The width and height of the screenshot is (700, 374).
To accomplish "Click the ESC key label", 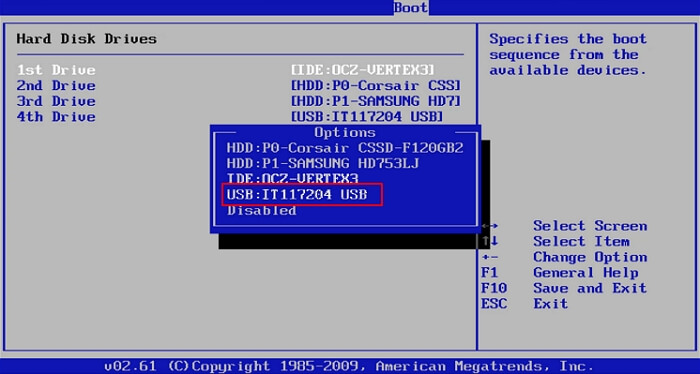I will [x=494, y=304].
